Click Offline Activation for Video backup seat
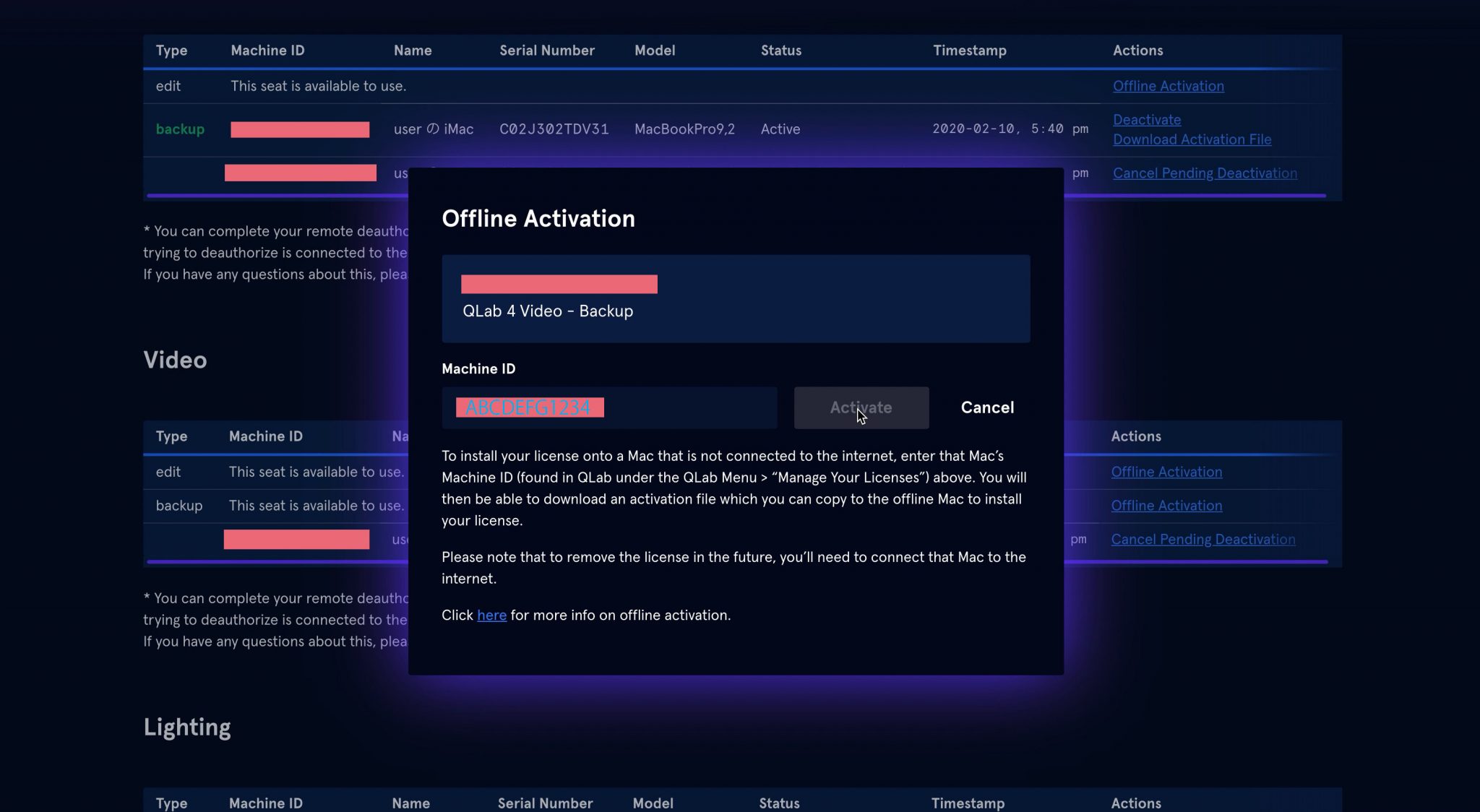 pos(1166,506)
